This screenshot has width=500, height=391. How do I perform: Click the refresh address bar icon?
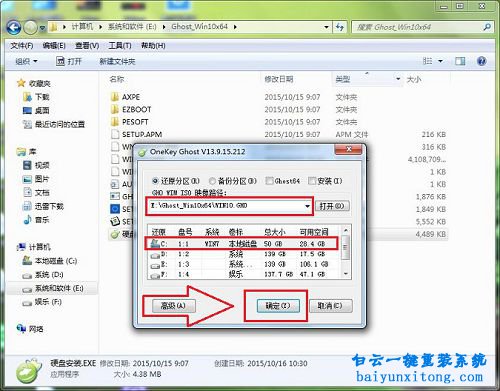click(x=340, y=27)
